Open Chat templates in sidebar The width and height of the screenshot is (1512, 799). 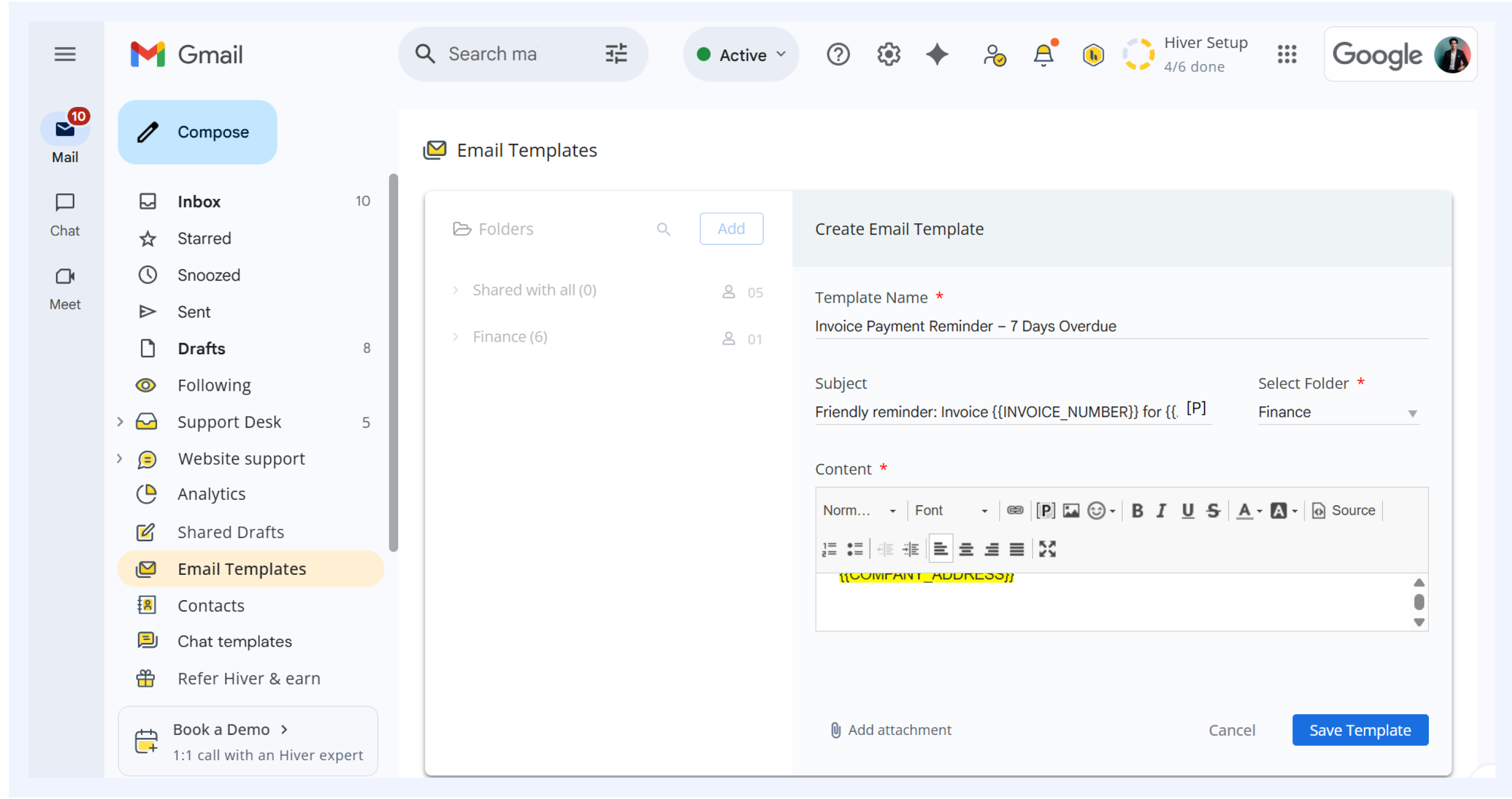(234, 641)
